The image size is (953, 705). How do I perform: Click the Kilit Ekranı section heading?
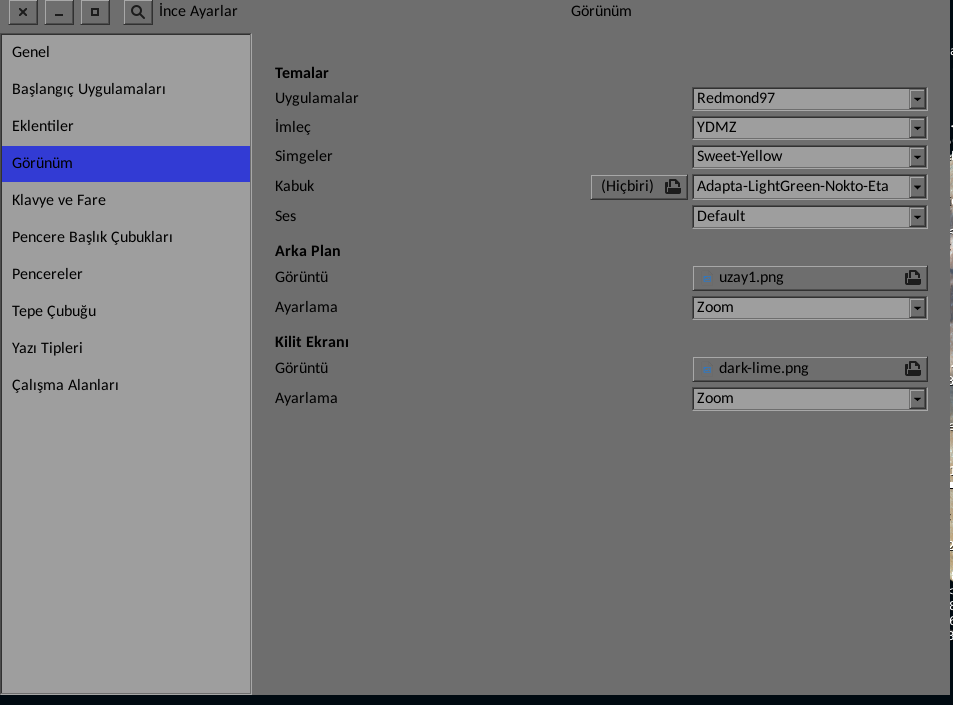(x=312, y=342)
